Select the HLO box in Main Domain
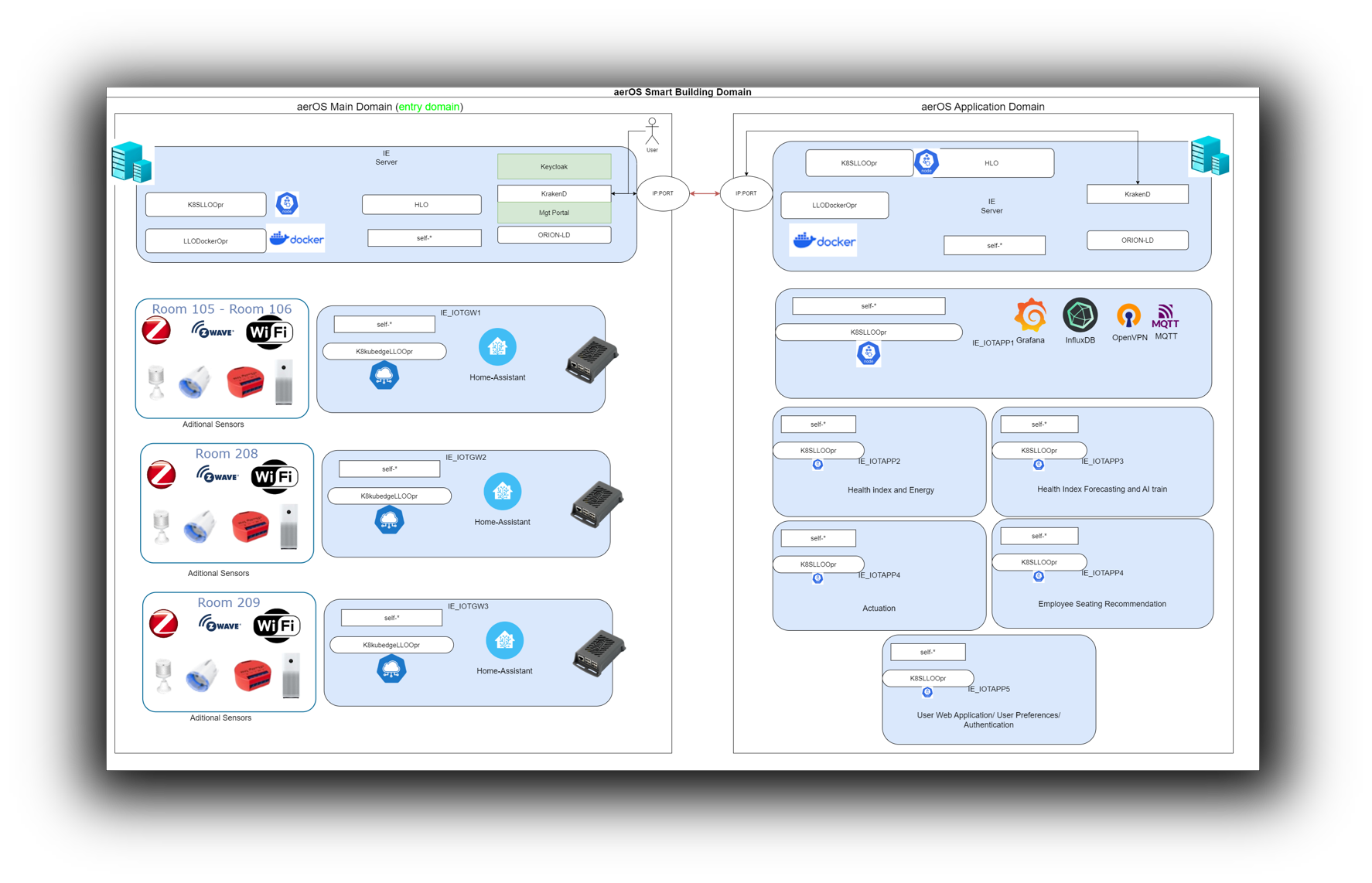Viewport: 1372px width, 883px height. coord(421,205)
